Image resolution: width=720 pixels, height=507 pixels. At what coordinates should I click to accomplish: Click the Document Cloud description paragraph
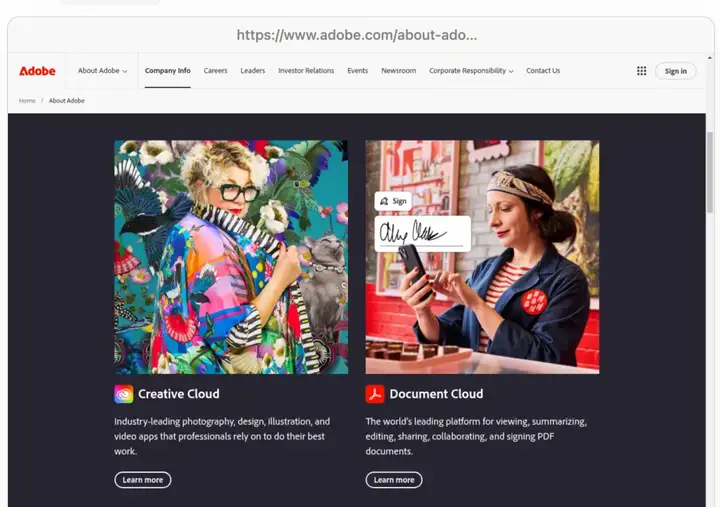[476, 436]
